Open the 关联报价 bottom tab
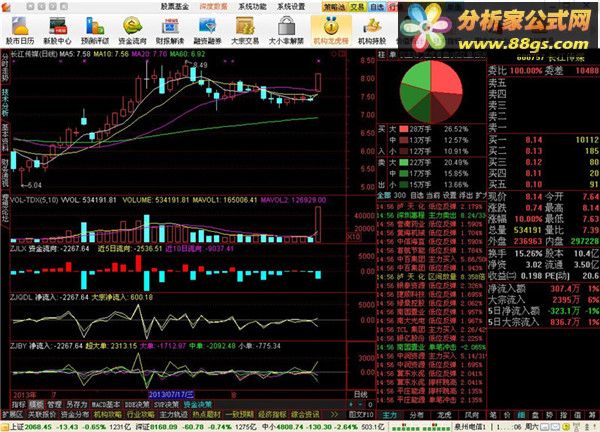Viewport: 600px width, 432px height. [42, 414]
